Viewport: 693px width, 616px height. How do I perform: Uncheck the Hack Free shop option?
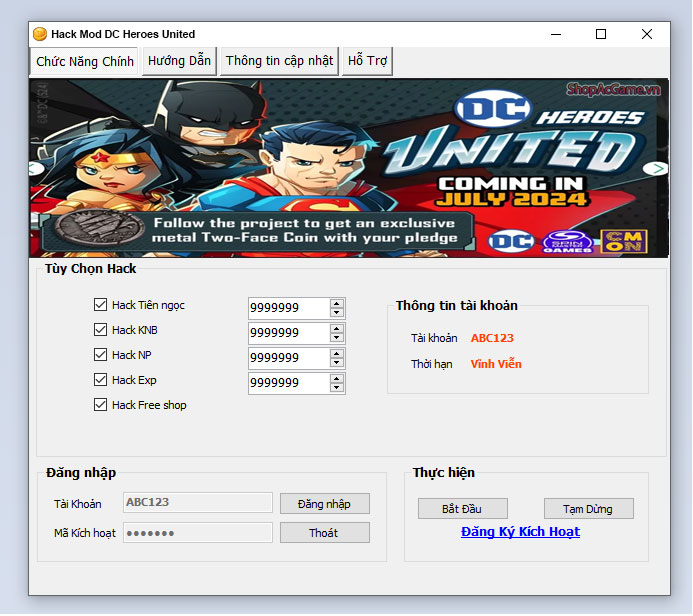point(100,405)
